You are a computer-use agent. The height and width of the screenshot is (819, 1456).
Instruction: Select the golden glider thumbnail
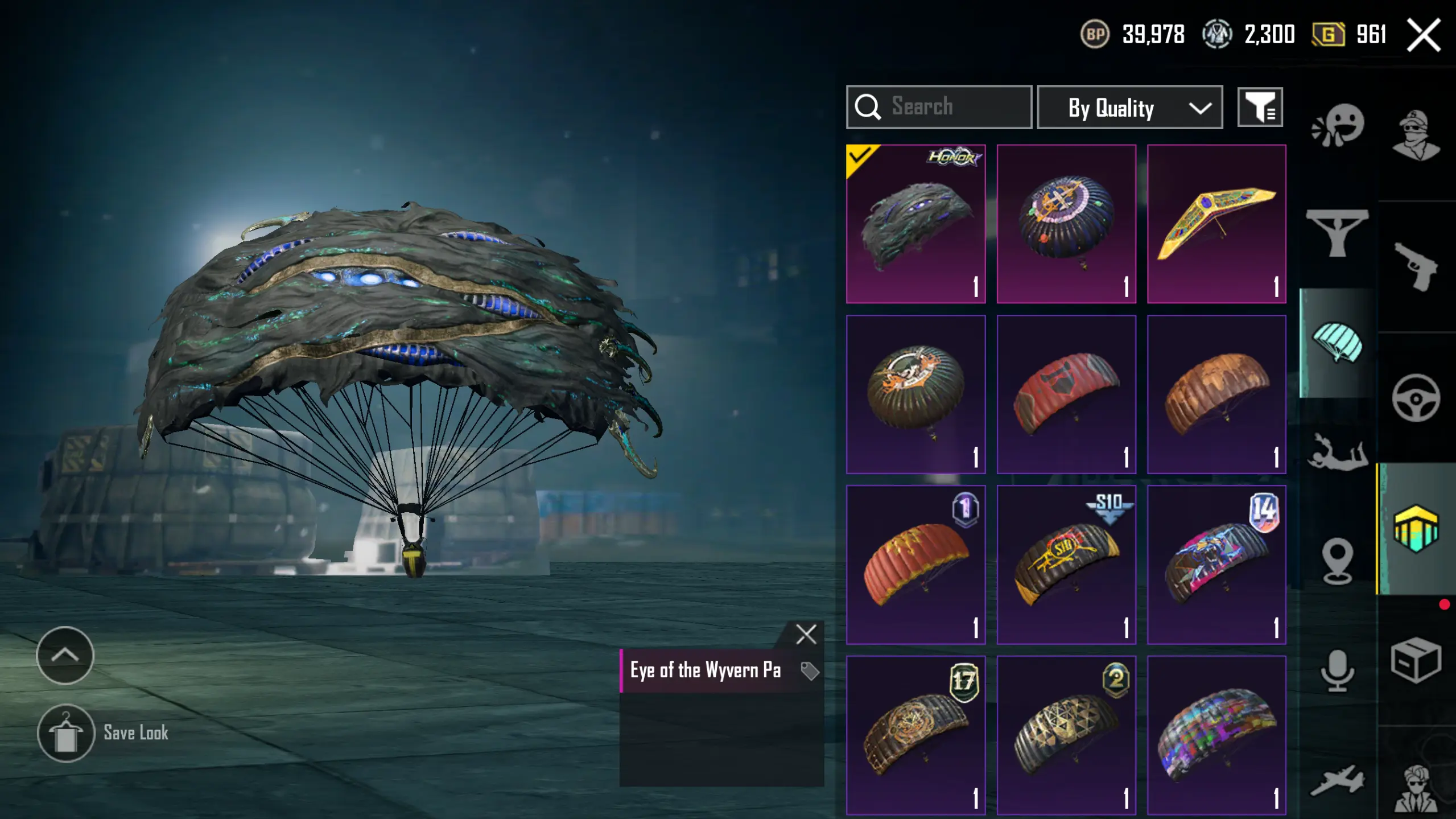pos(1216,224)
